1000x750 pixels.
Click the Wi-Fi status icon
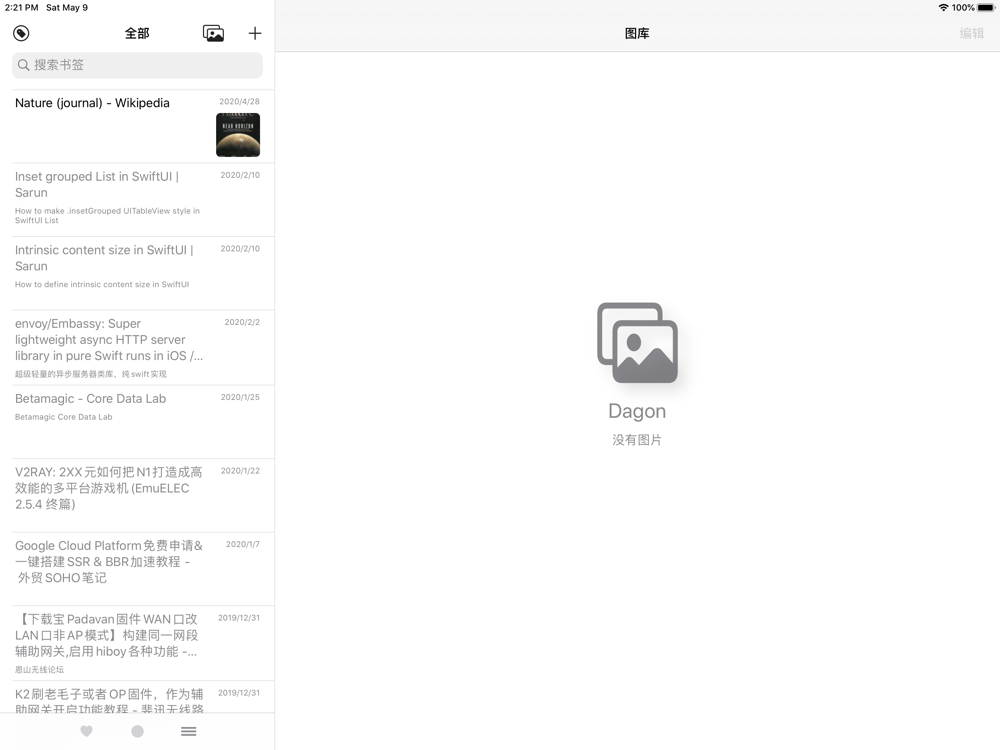[x=943, y=8]
